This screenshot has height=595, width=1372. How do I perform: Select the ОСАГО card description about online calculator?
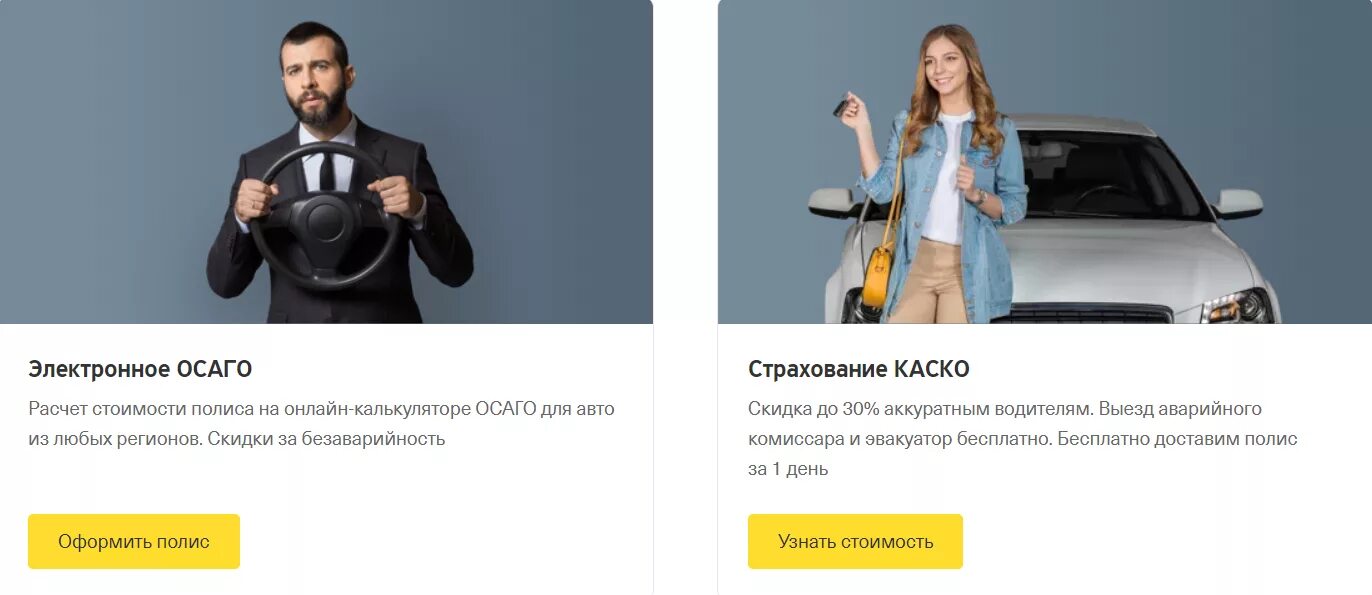321,424
